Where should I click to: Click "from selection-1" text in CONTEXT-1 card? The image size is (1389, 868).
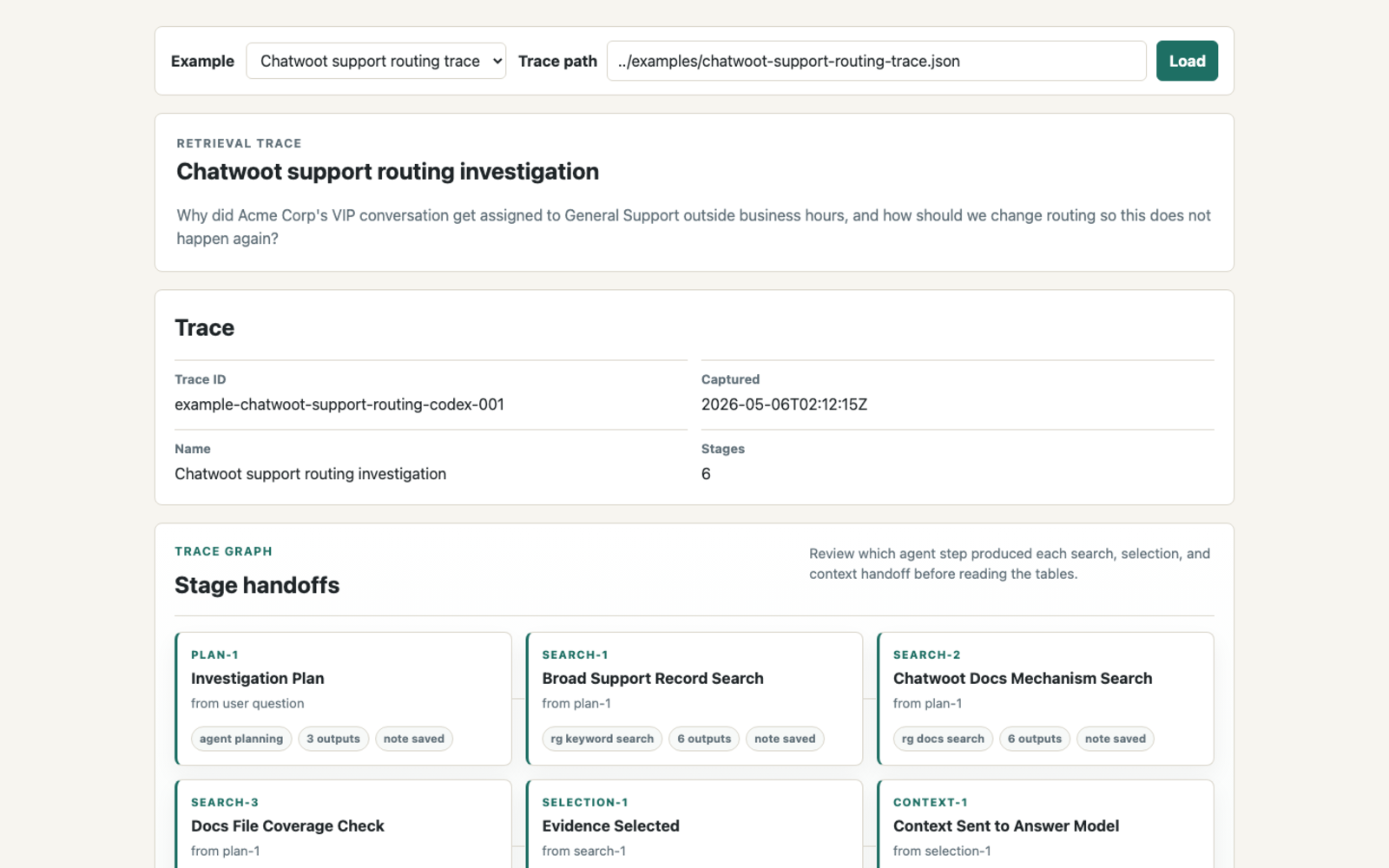(942, 851)
